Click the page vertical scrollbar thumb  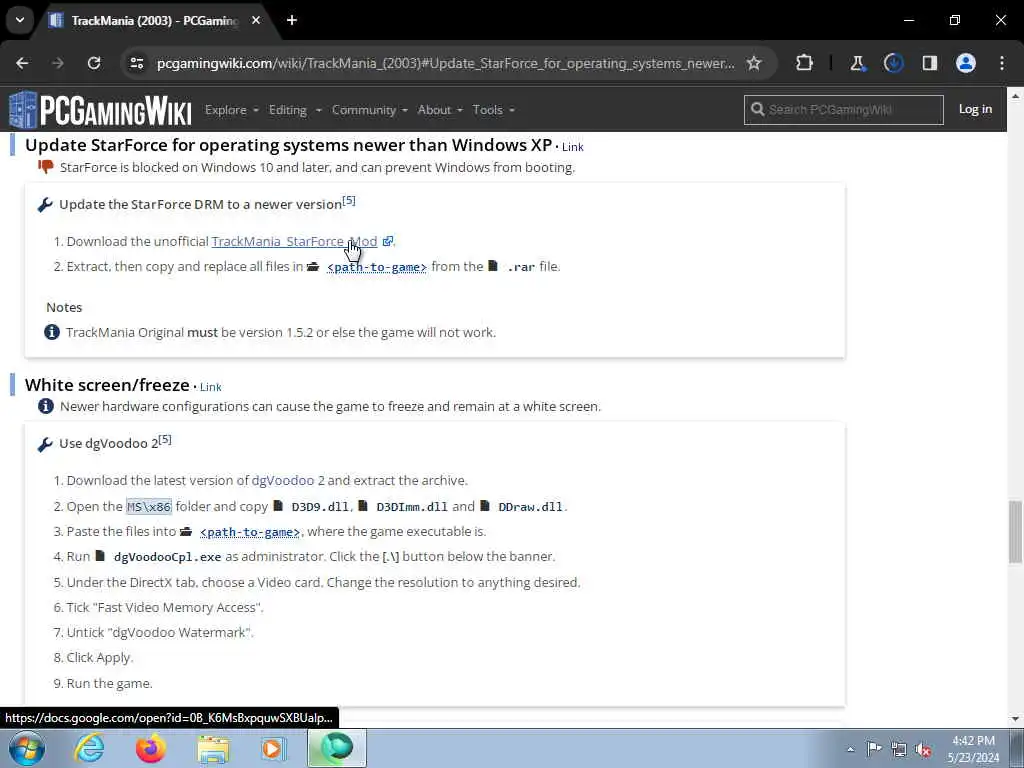coord(1015,532)
